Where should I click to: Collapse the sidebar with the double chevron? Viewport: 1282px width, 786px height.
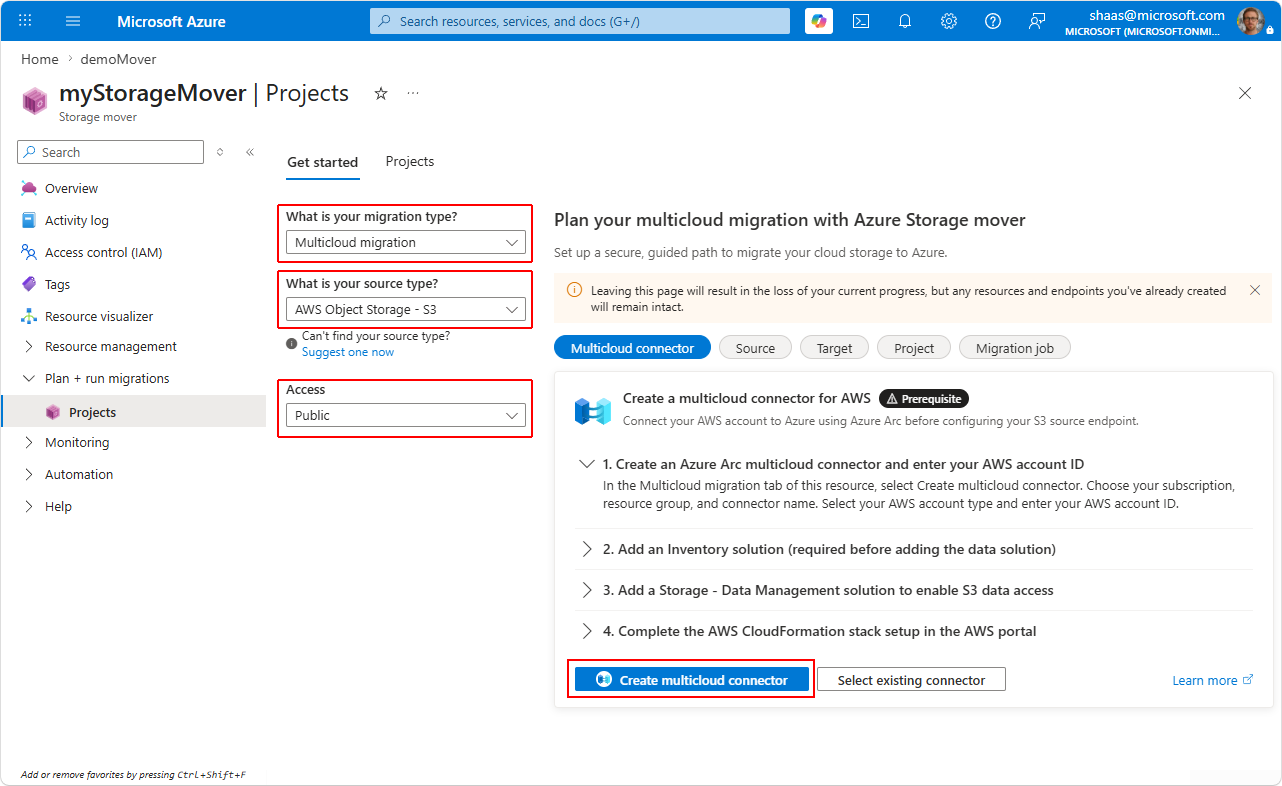(250, 152)
